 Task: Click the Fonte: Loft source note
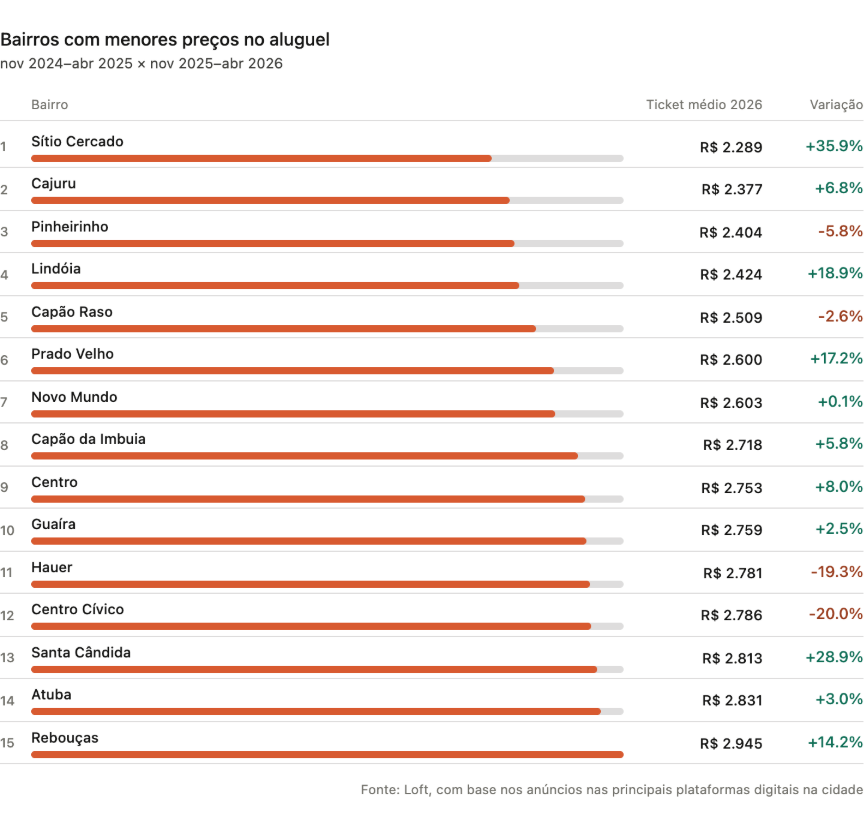pyautogui.click(x=611, y=790)
